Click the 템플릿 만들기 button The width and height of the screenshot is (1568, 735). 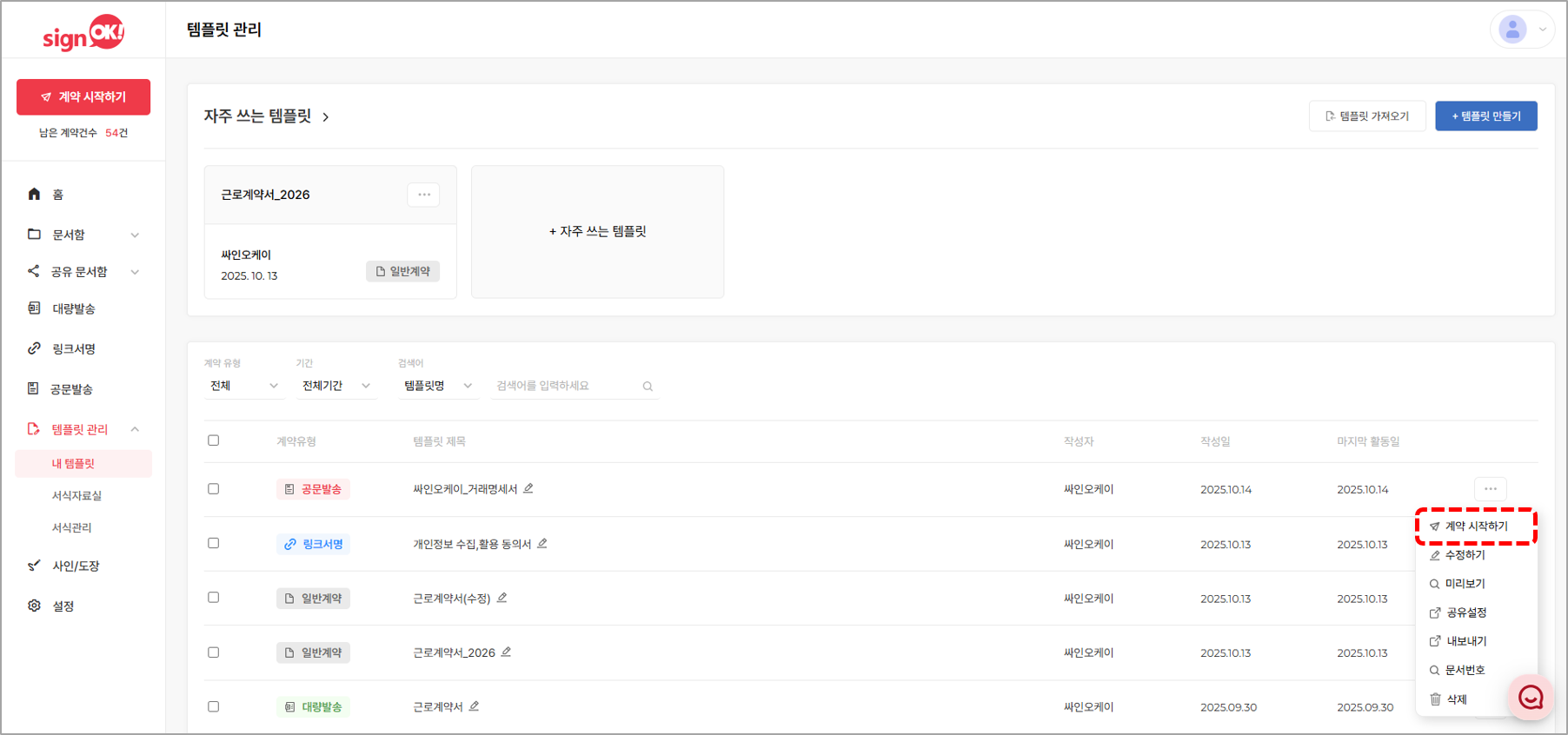[1485, 116]
